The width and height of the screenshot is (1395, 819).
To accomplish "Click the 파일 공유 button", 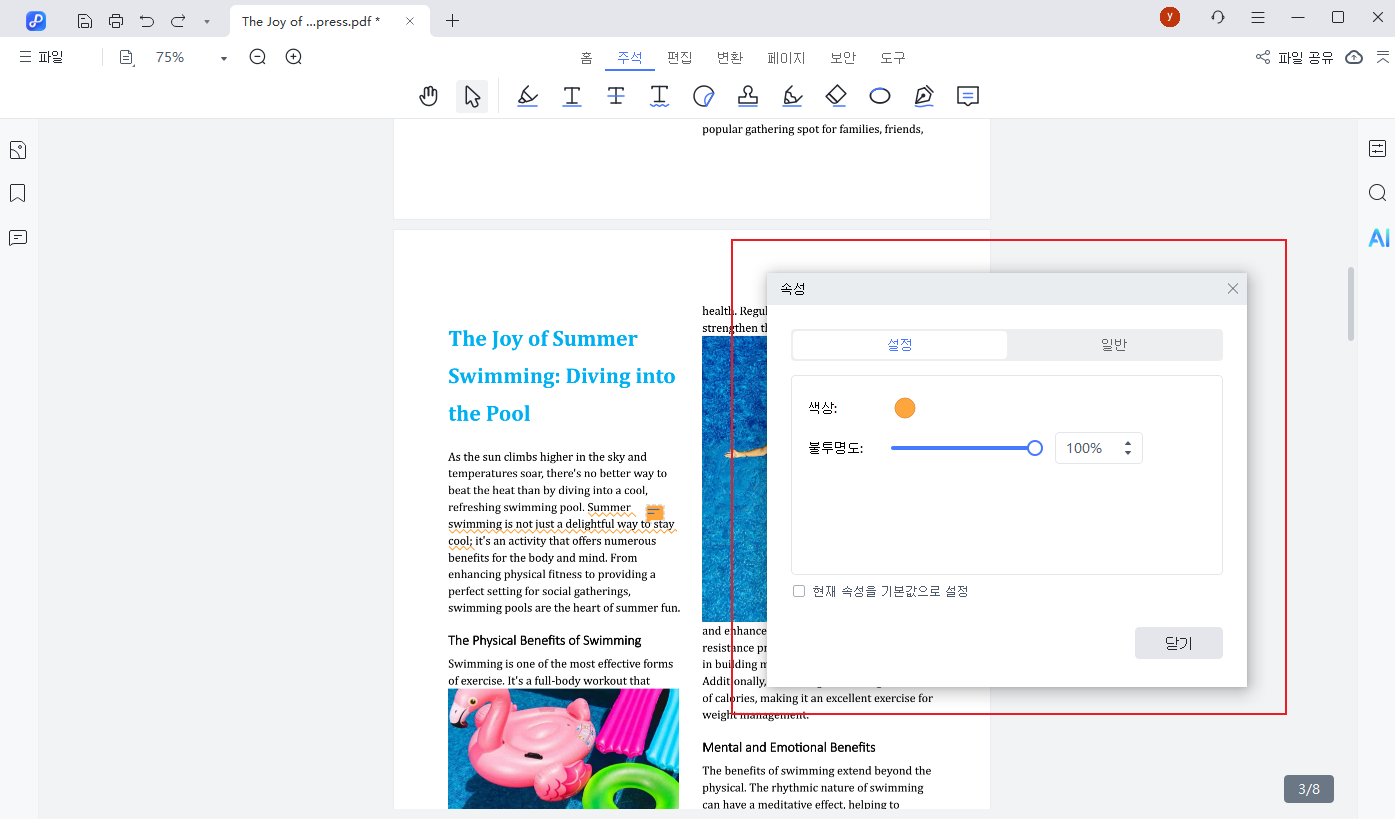I will [x=1295, y=58].
